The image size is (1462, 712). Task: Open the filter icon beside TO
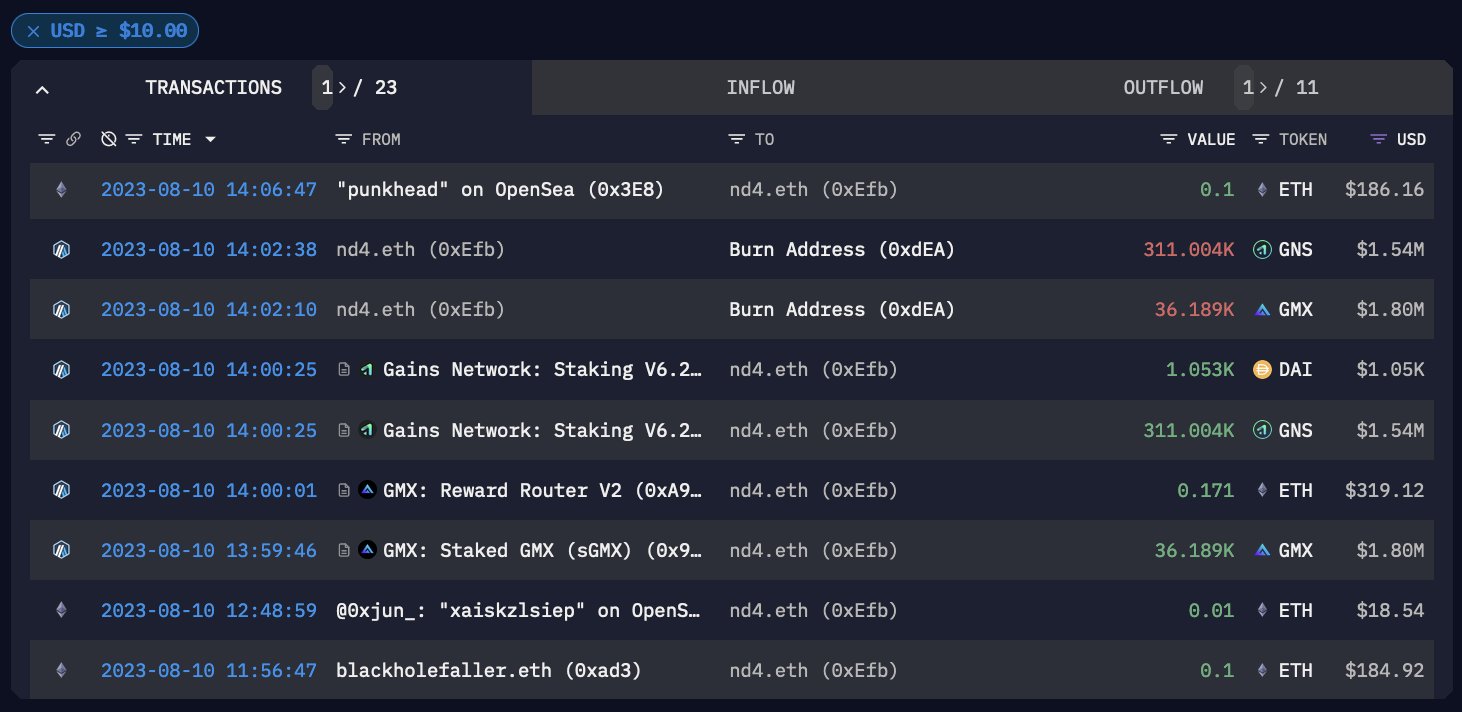(737, 139)
